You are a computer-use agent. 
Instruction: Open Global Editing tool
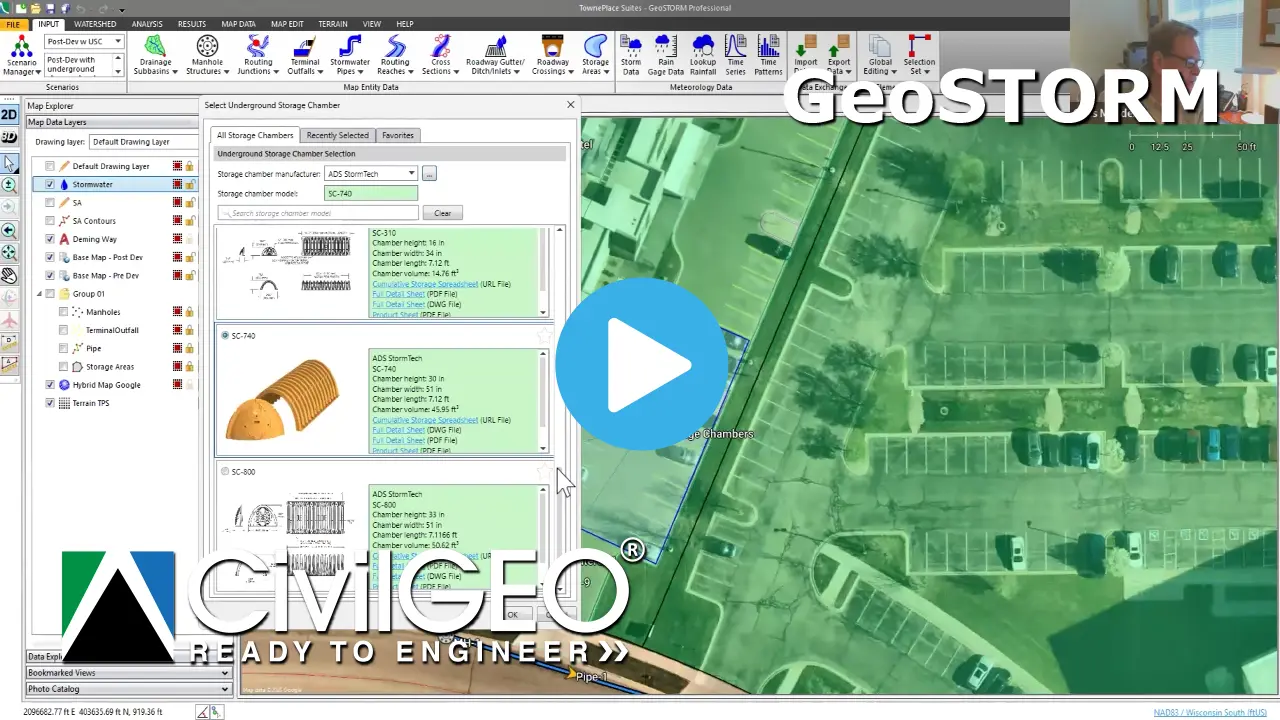(879, 56)
